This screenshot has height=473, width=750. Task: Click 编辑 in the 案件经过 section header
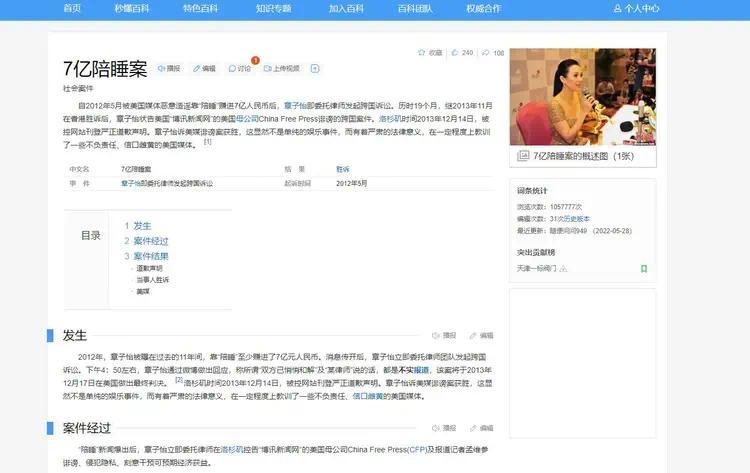[x=481, y=428]
